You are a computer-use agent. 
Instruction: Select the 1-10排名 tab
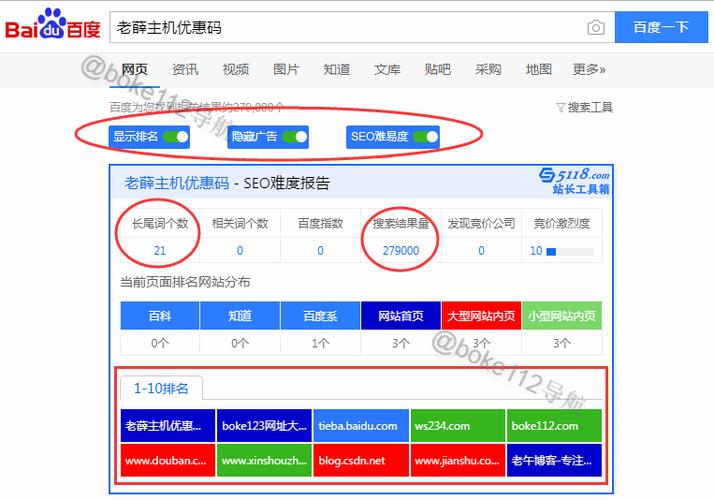[161, 388]
